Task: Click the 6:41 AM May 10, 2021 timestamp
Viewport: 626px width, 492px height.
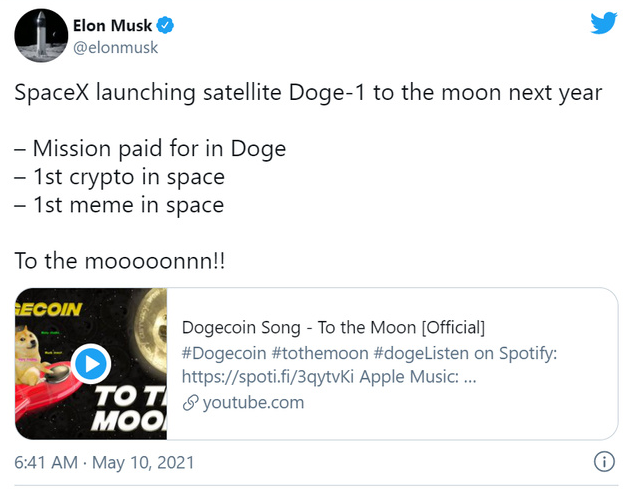Action: tap(104, 462)
